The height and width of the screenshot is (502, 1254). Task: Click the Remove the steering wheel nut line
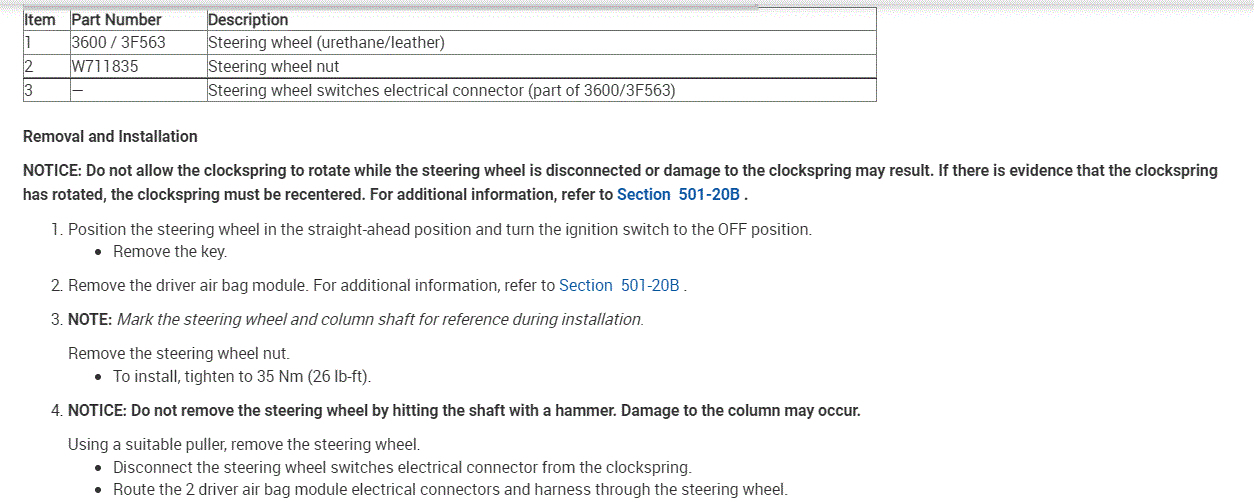point(179,353)
